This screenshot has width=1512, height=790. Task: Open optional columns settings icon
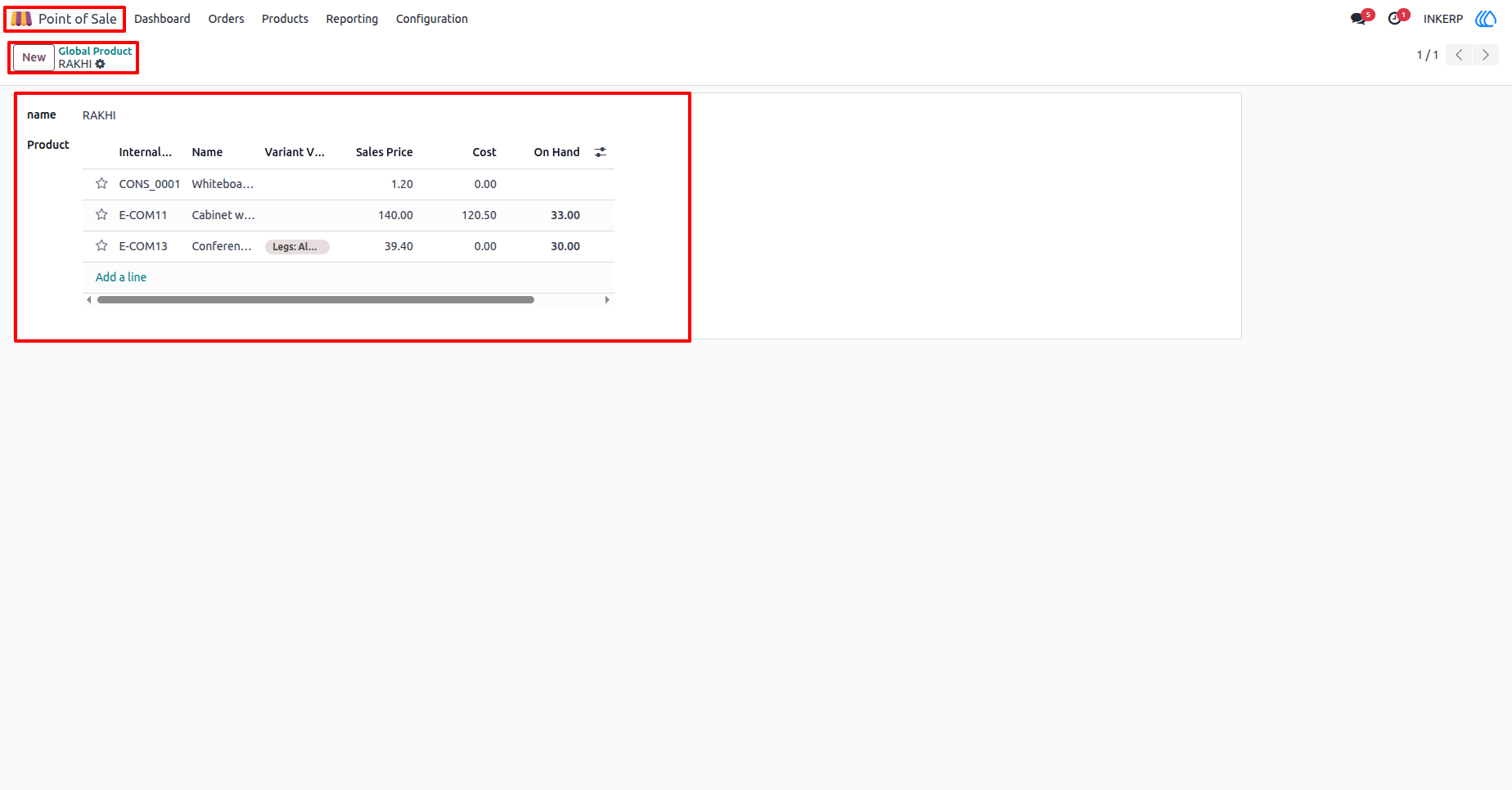point(601,152)
